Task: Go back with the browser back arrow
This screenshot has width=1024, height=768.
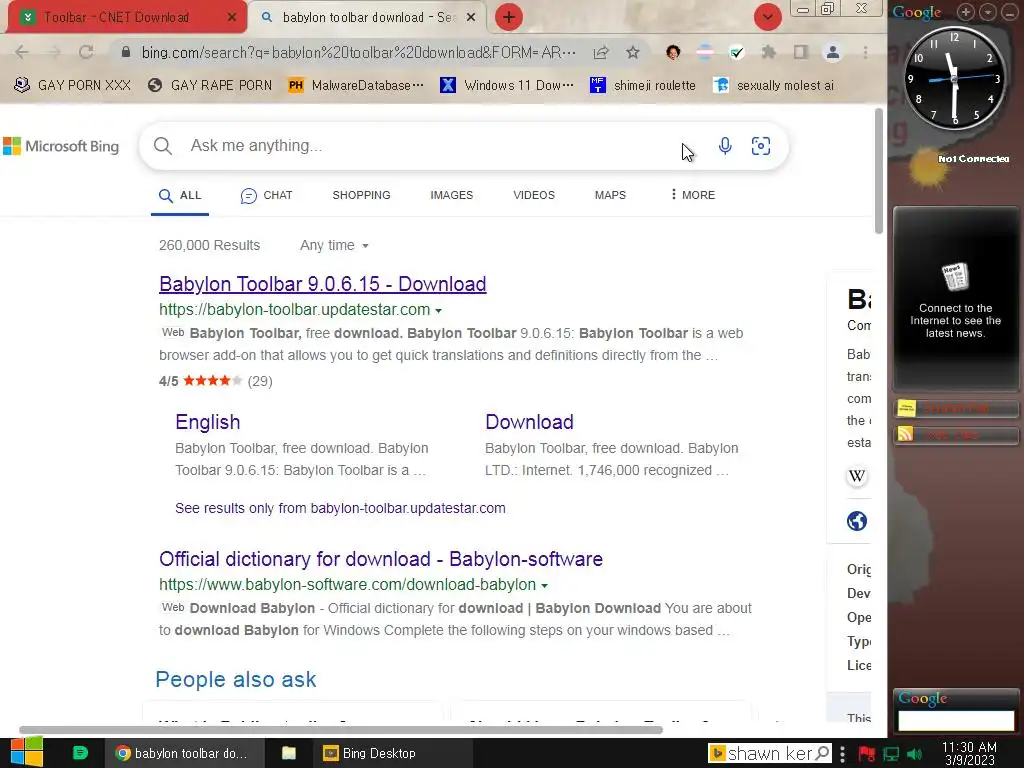Action: click(22, 52)
